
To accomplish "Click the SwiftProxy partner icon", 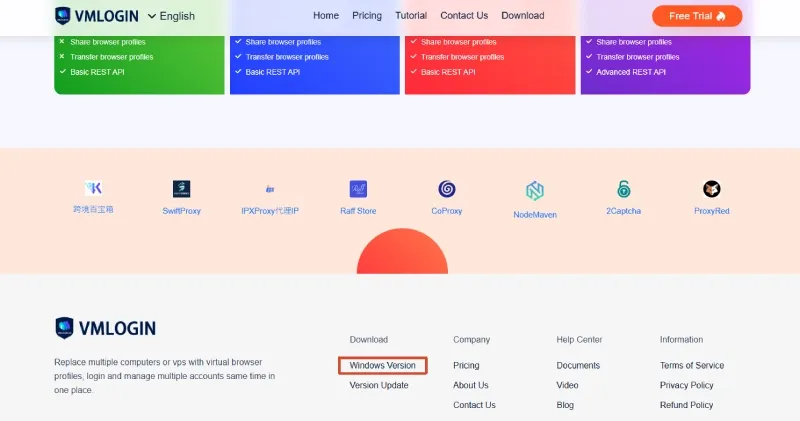I will (x=182, y=189).
